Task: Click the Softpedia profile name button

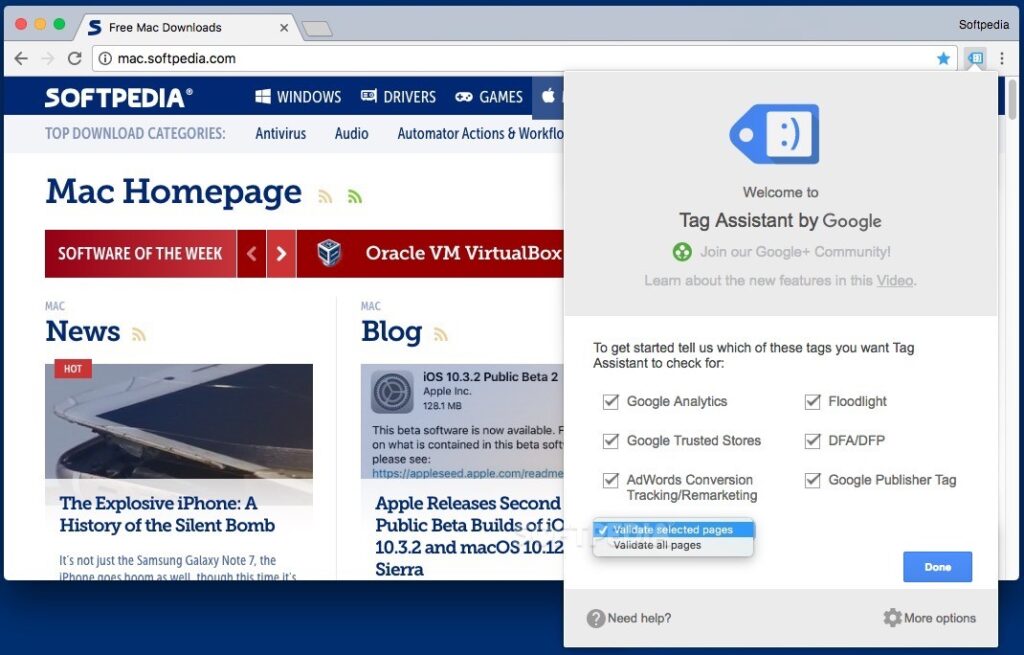Action: (x=984, y=25)
